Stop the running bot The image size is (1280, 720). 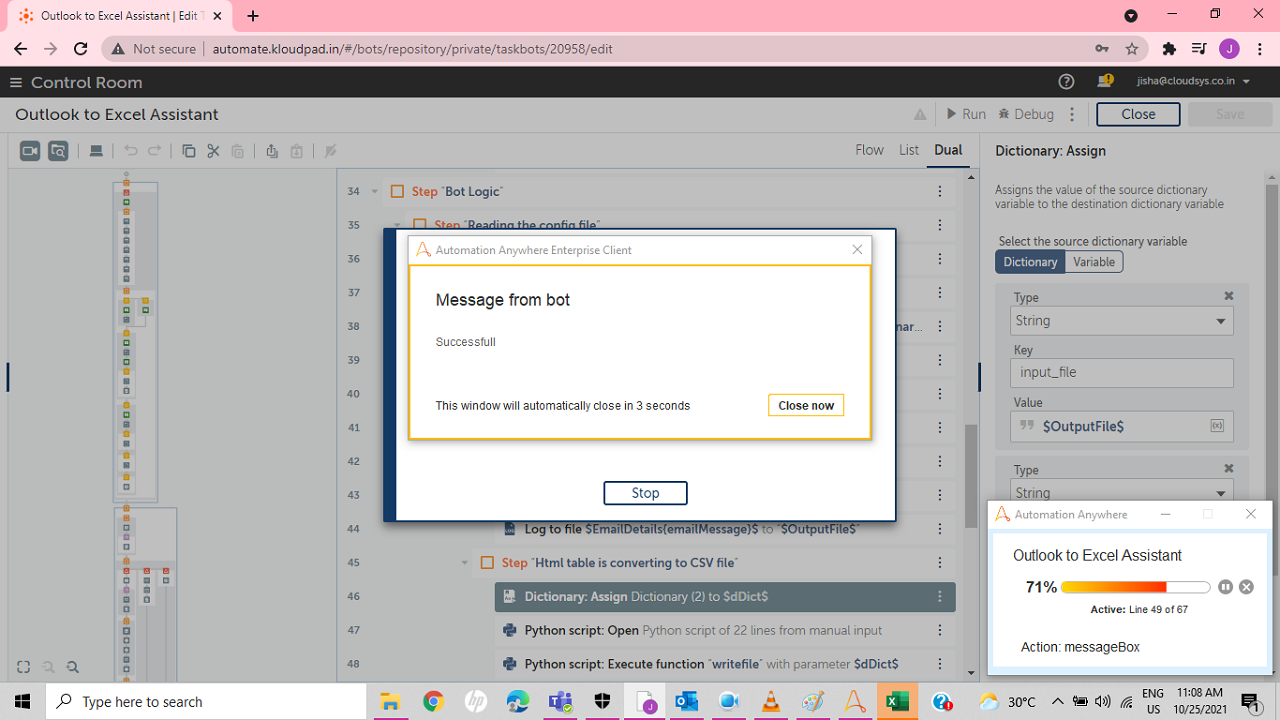pyautogui.click(x=645, y=493)
